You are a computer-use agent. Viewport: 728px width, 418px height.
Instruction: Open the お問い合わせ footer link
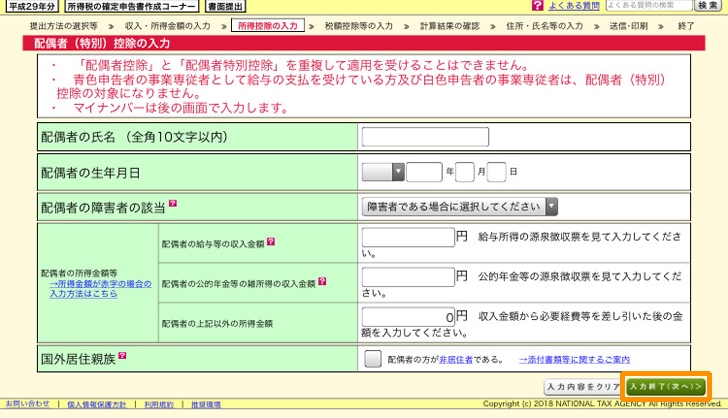[x=27, y=404]
